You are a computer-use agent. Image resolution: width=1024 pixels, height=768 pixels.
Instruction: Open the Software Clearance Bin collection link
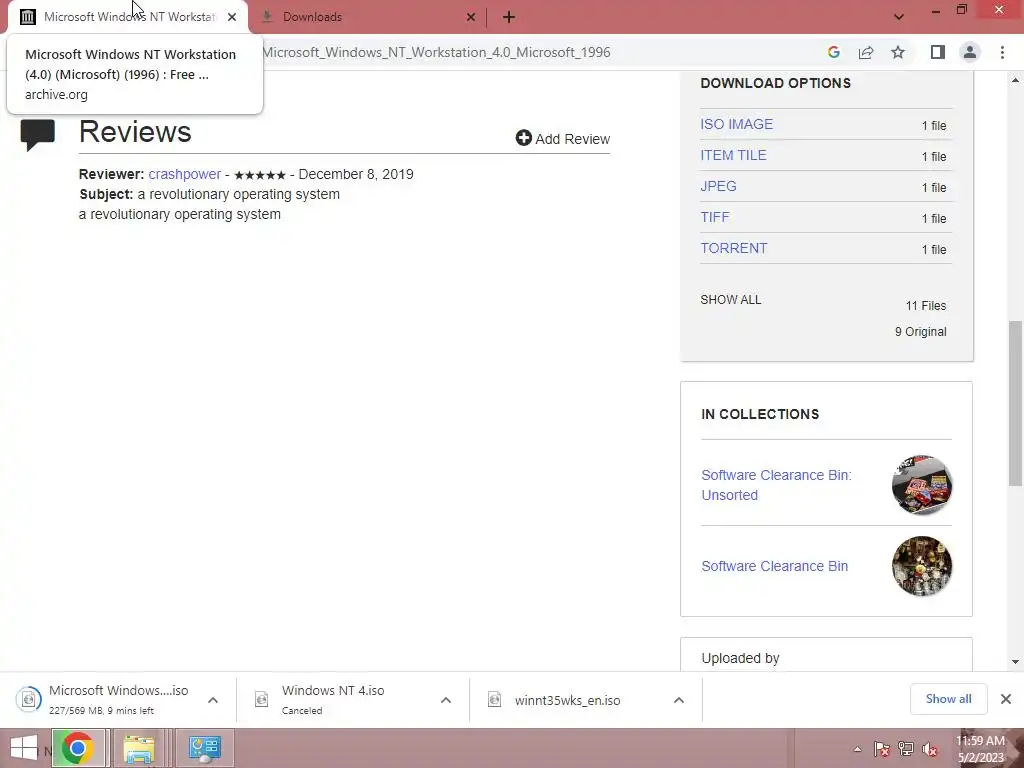click(x=775, y=566)
